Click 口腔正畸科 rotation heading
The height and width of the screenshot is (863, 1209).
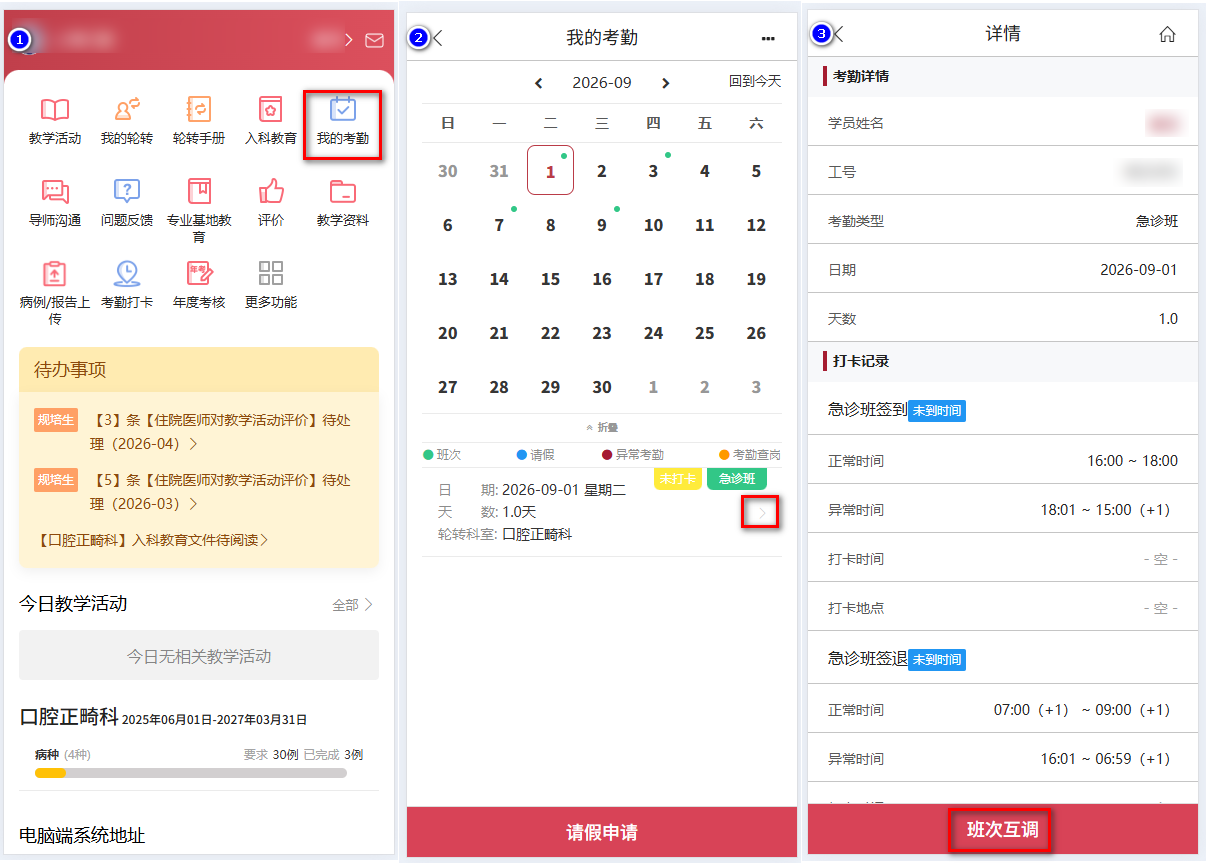[70, 717]
